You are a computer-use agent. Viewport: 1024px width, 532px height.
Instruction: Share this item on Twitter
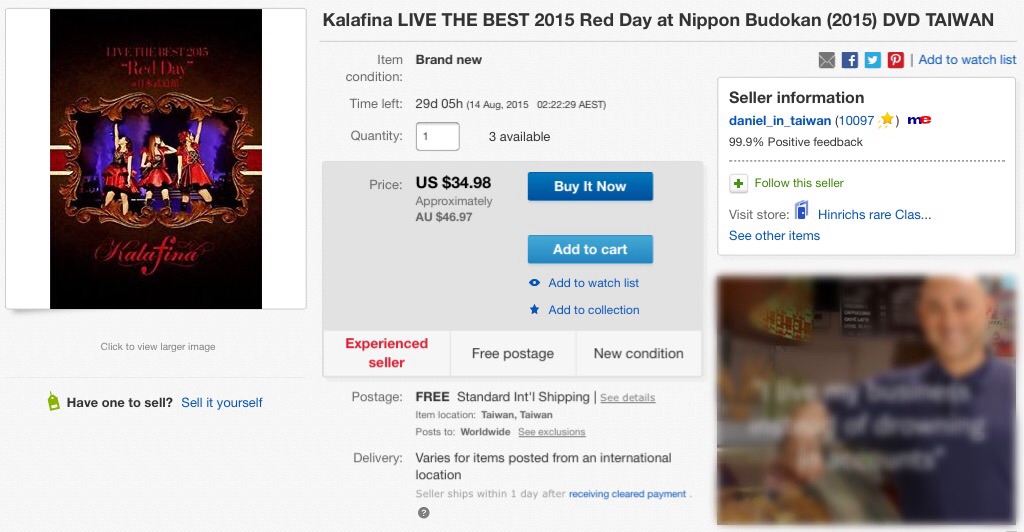coord(872,60)
